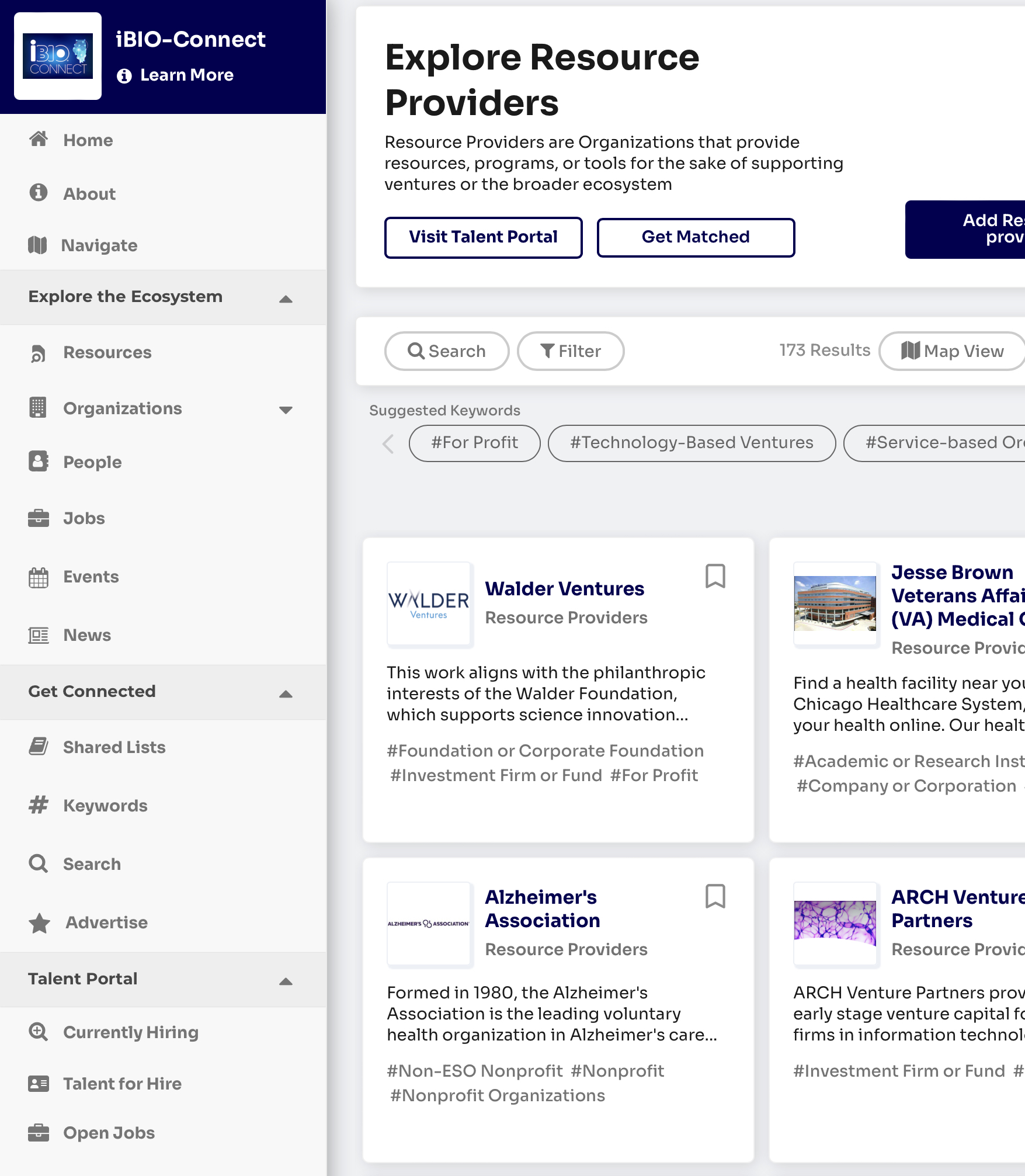Image resolution: width=1025 pixels, height=1176 pixels.
Task: Click the People contact card icon
Action: pyautogui.click(x=39, y=462)
